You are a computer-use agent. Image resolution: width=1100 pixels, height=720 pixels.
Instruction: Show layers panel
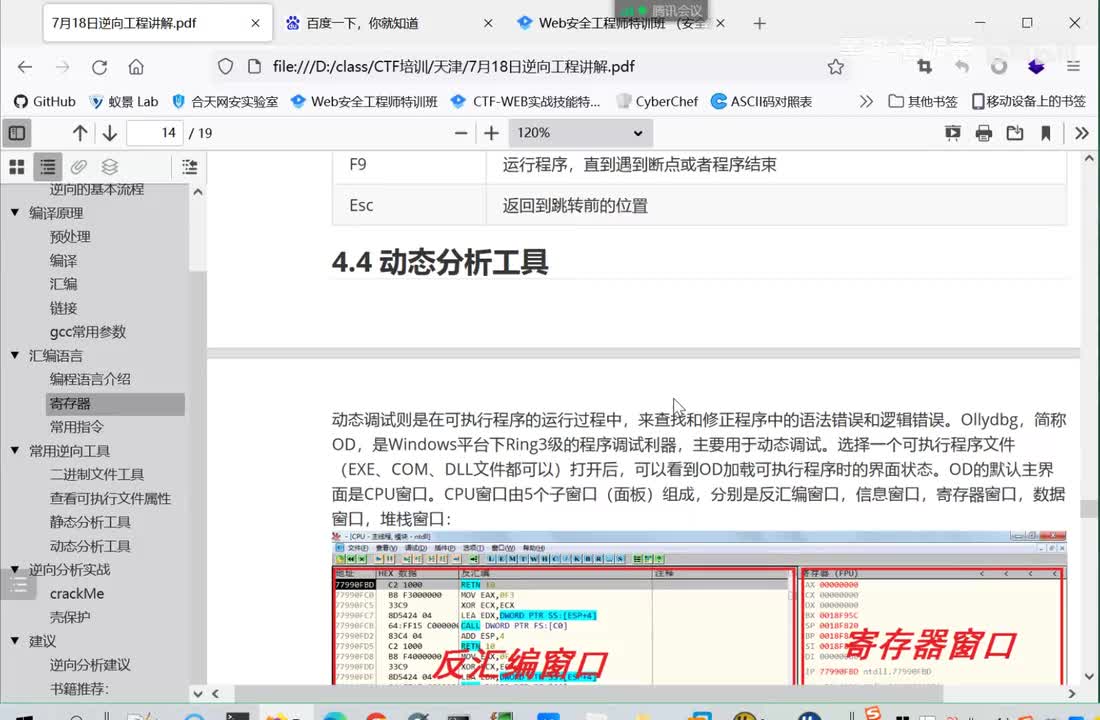(109, 166)
